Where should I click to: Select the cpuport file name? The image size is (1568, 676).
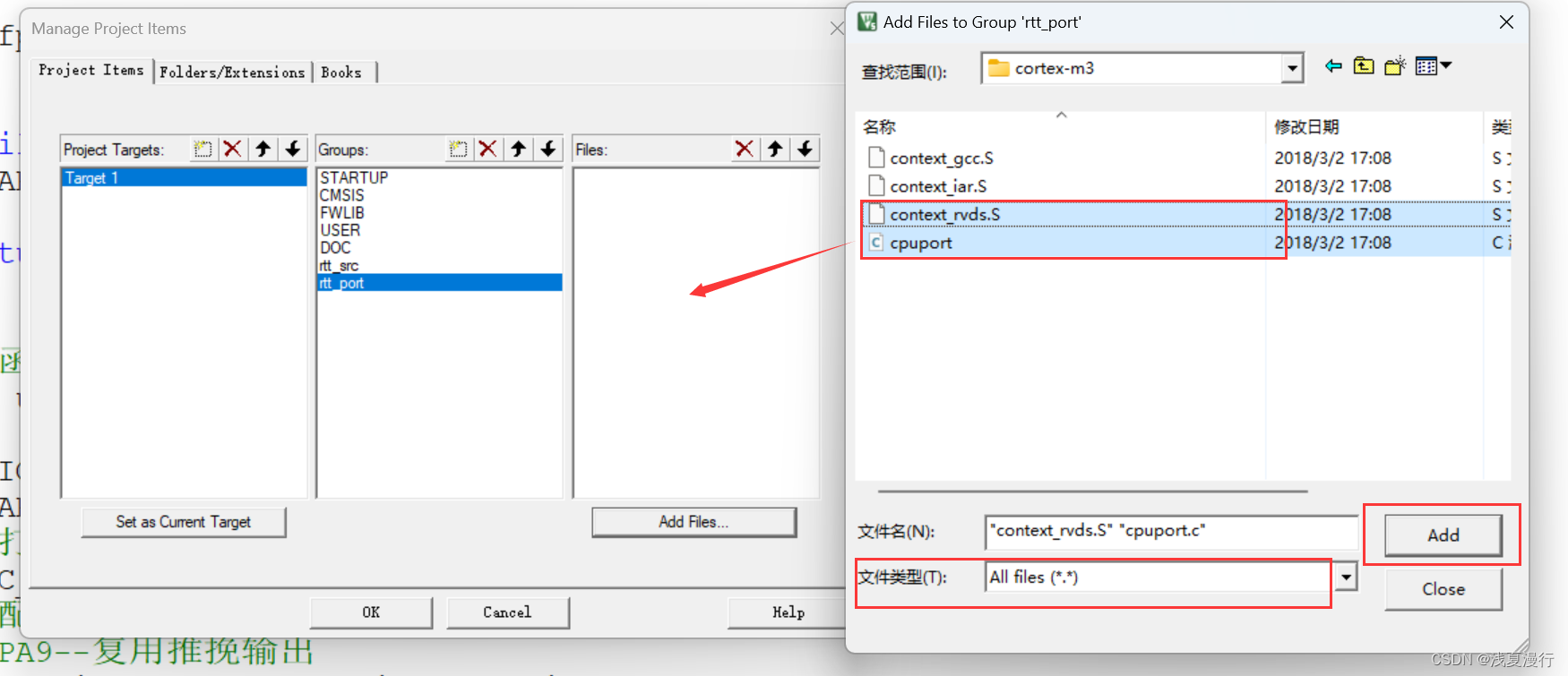click(921, 244)
